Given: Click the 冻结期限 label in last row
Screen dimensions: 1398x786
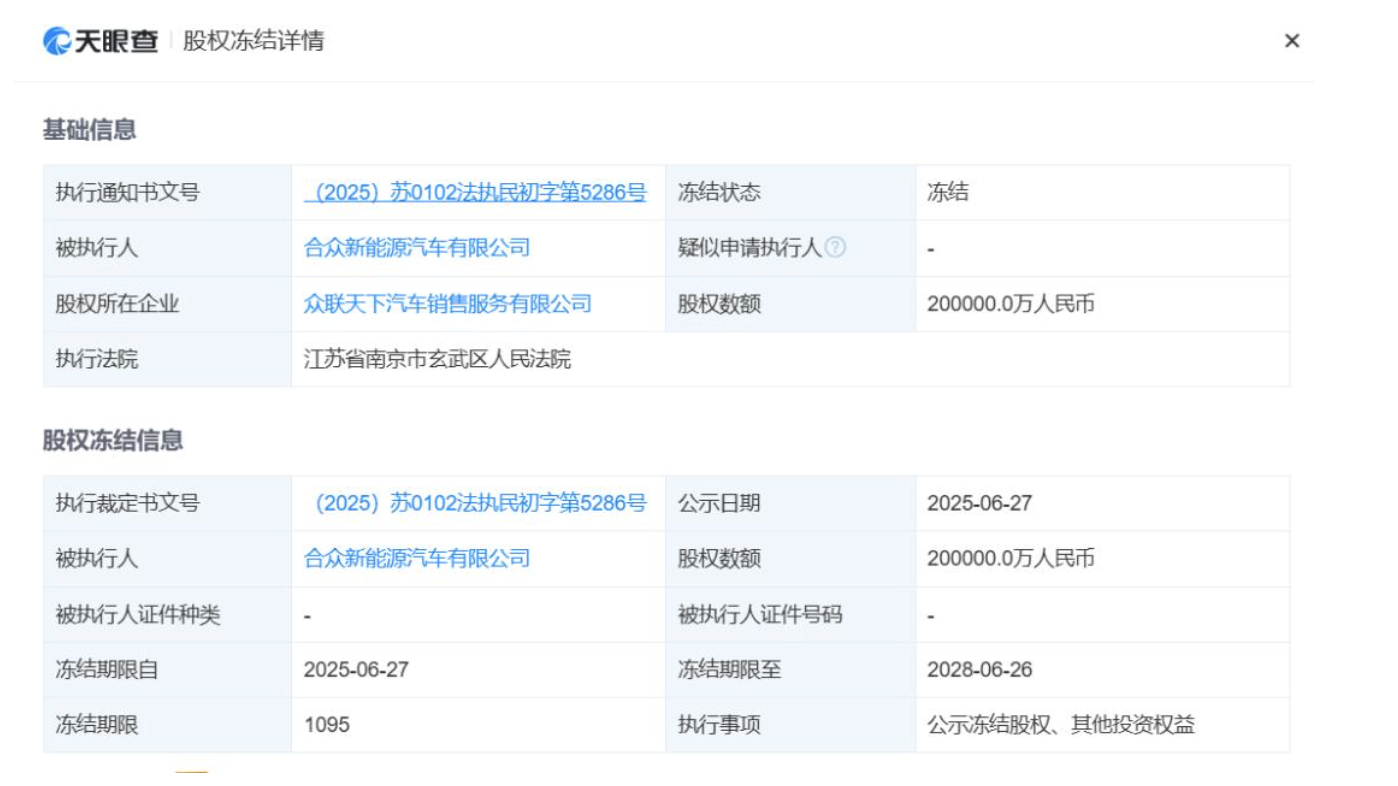Looking at the screenshot, I should point(96,724).
